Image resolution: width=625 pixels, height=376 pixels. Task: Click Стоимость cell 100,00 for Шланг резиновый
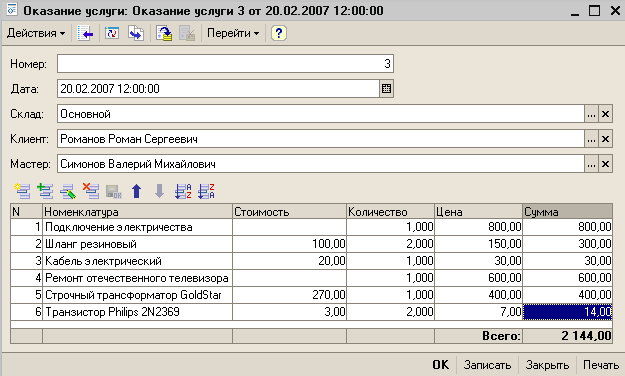point(289,244)
